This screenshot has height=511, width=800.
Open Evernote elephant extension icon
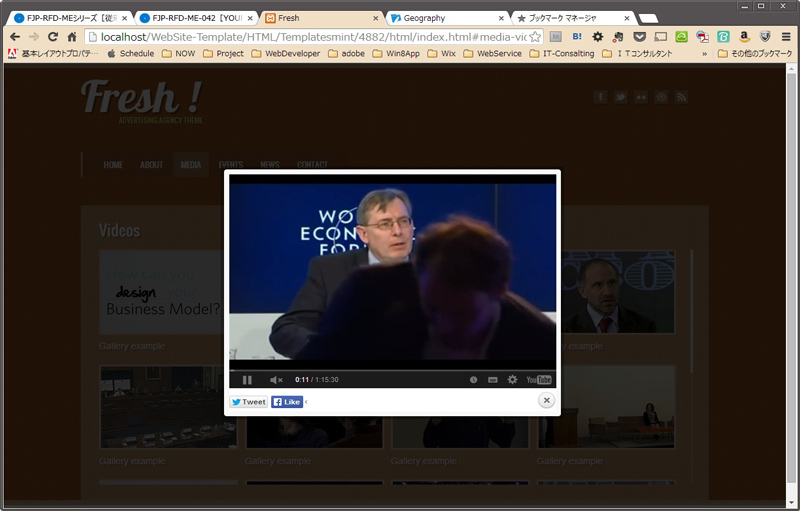click(x=618, y=37)
